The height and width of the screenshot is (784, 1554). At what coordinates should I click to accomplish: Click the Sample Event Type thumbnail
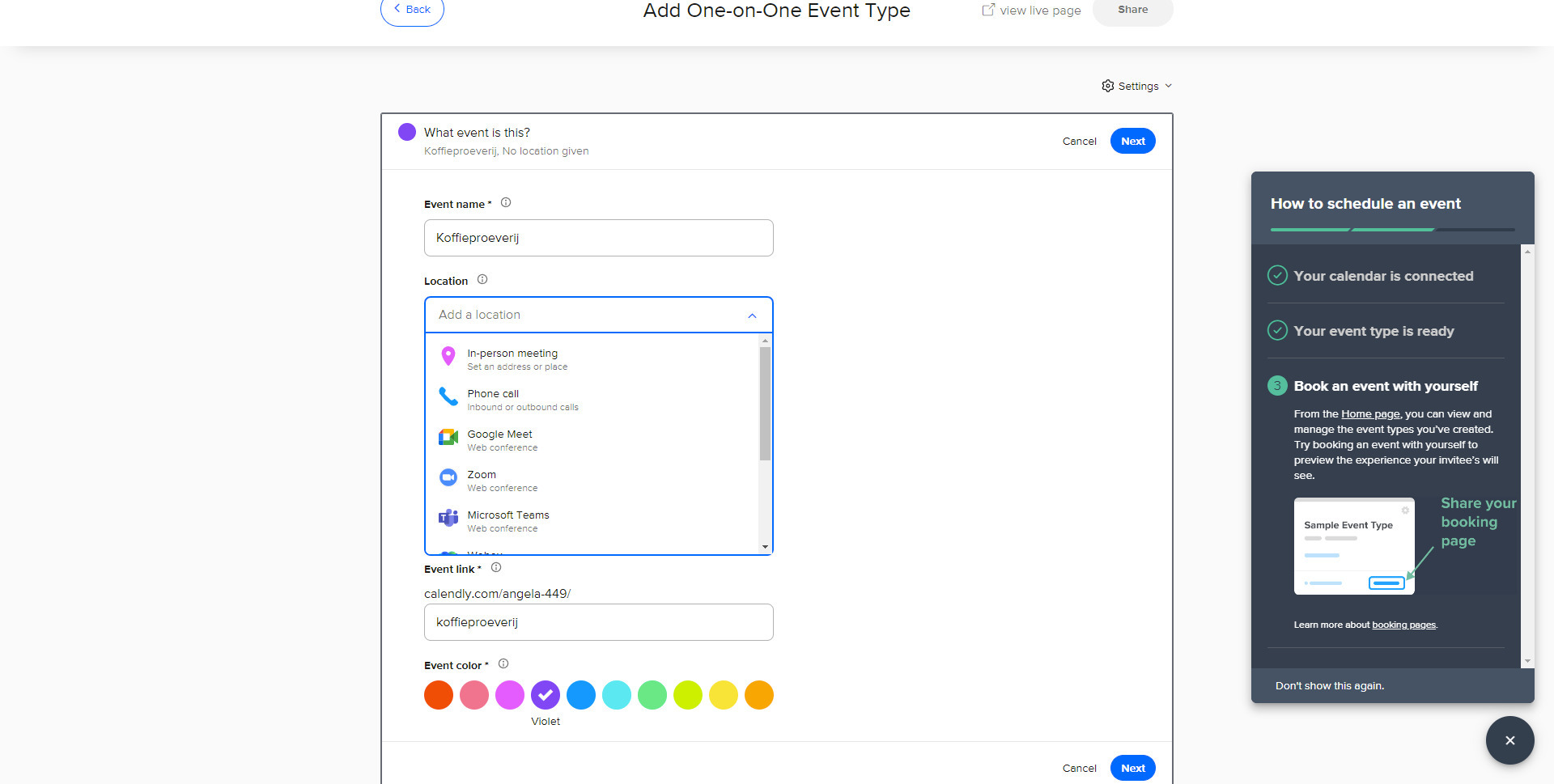coord(1354,546)
